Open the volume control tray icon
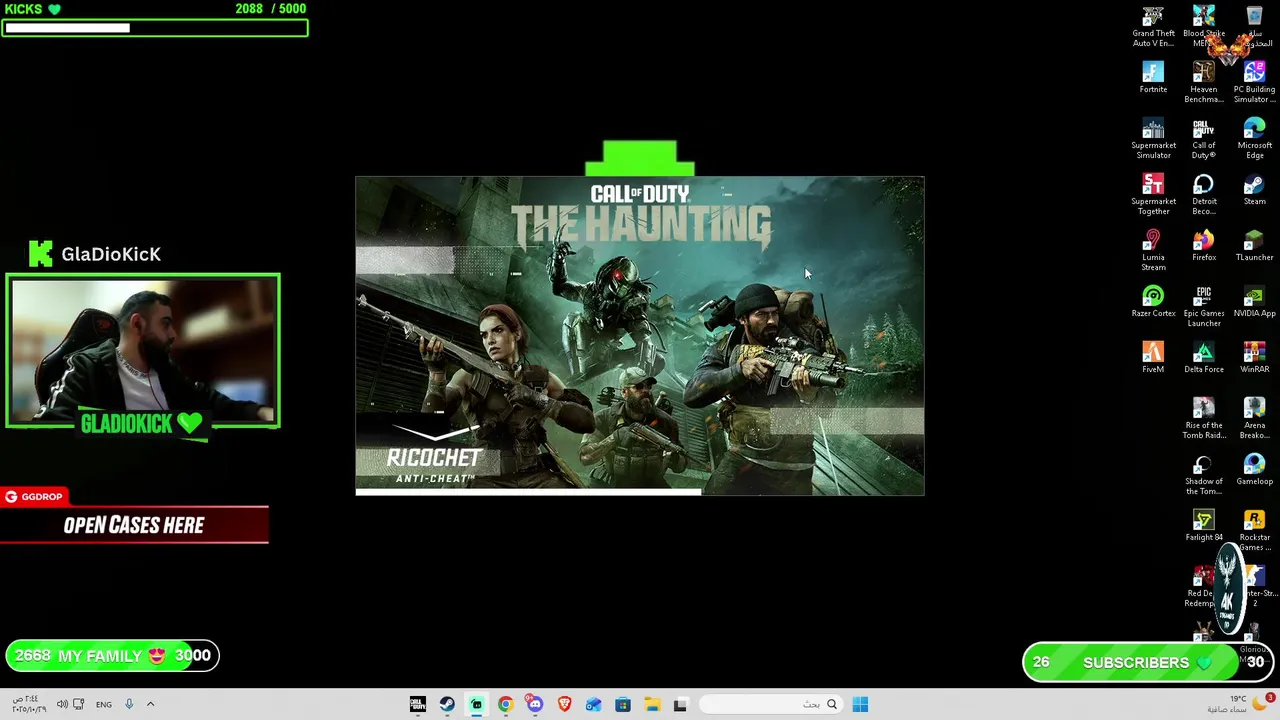The height and width of the screenshot is (720, 1280). 62,704
